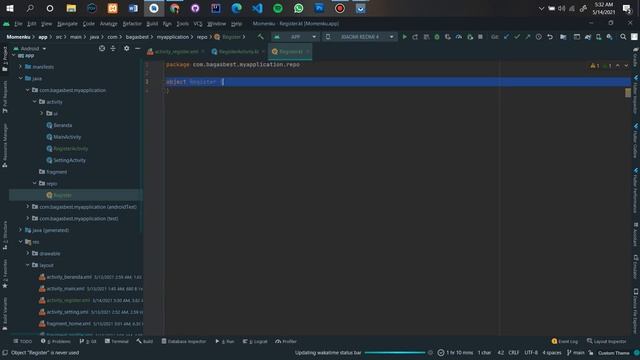Collapse the activity package
This screenshot has width=640, height=360.
click(35, 102)
